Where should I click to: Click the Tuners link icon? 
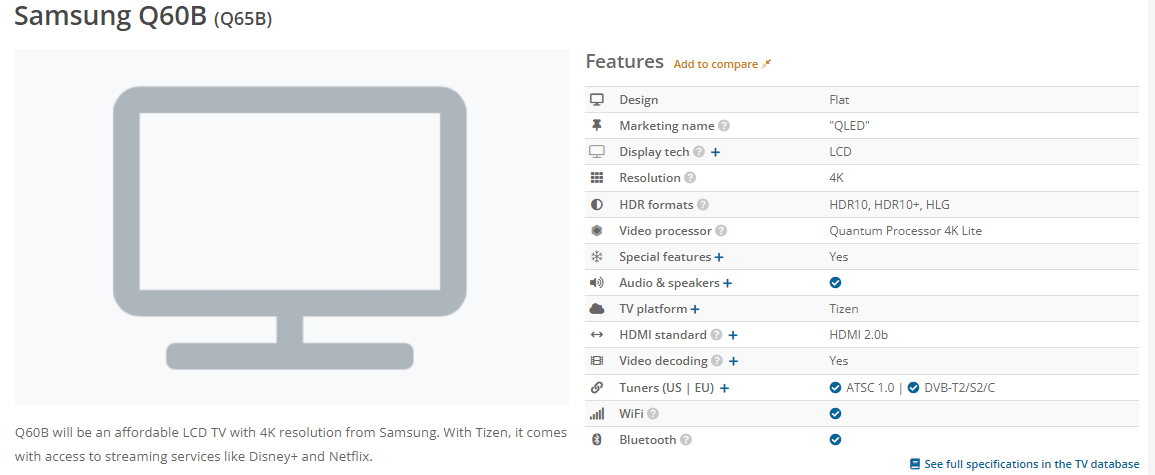pos(597,387)
